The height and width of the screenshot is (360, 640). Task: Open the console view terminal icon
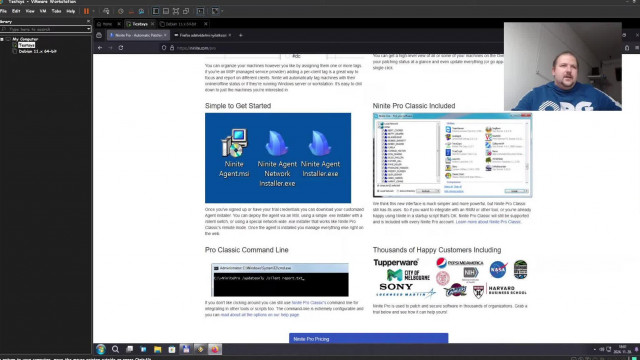[x=200, y=11]
